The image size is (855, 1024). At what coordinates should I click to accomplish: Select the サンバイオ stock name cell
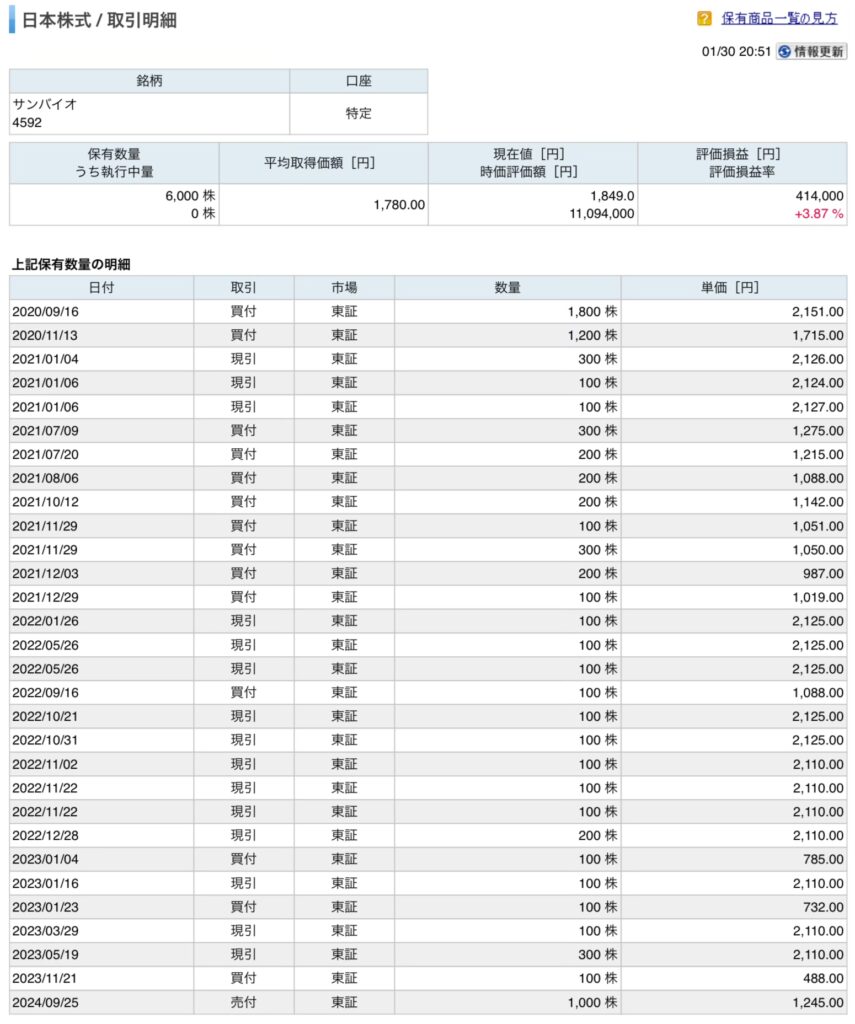coord(45,104)
